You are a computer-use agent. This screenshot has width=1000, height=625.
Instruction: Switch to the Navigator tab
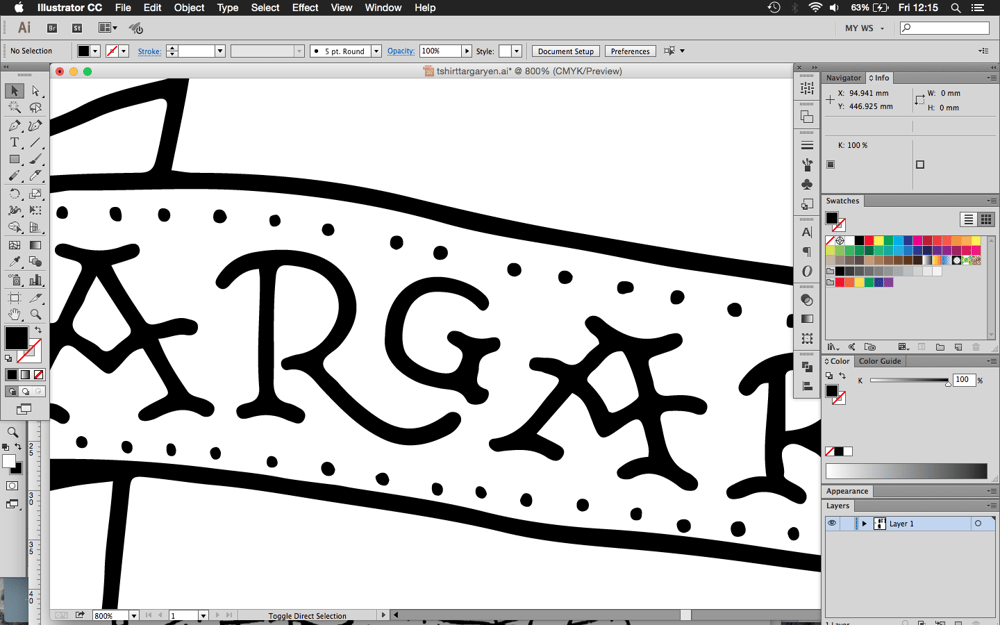pos(843,78)
